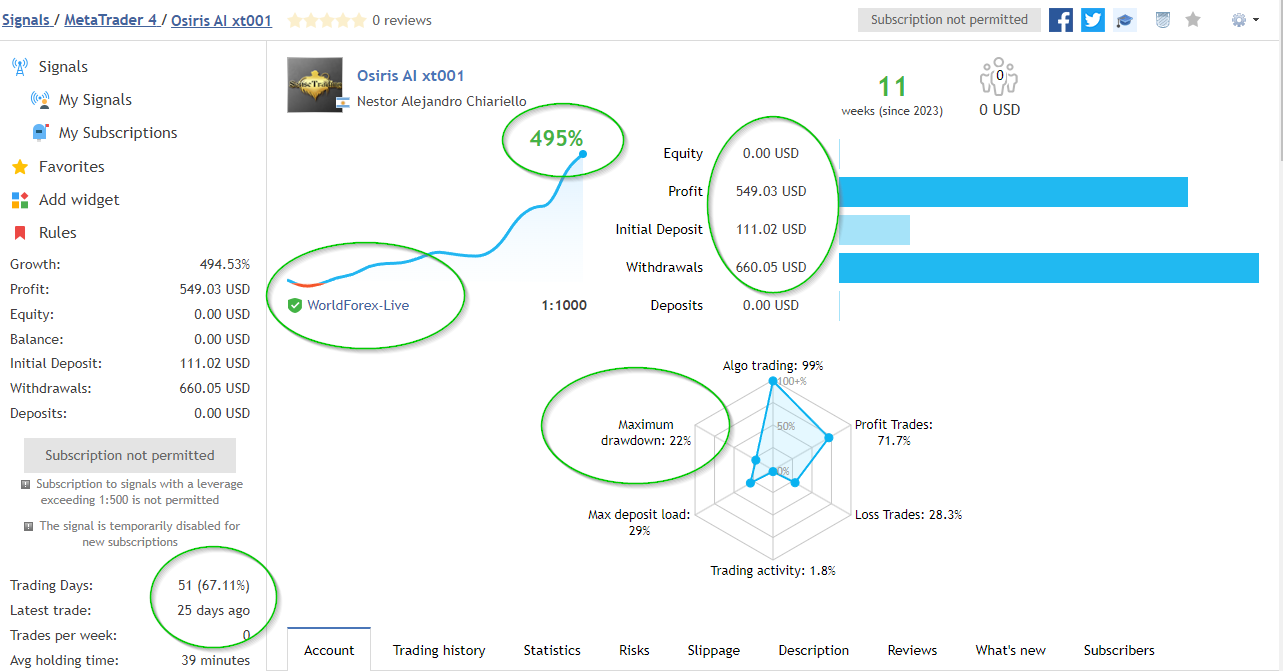Click the Add widget colored squares icon
This screenshot has height=671, width=1283.
tap(20, 200)
